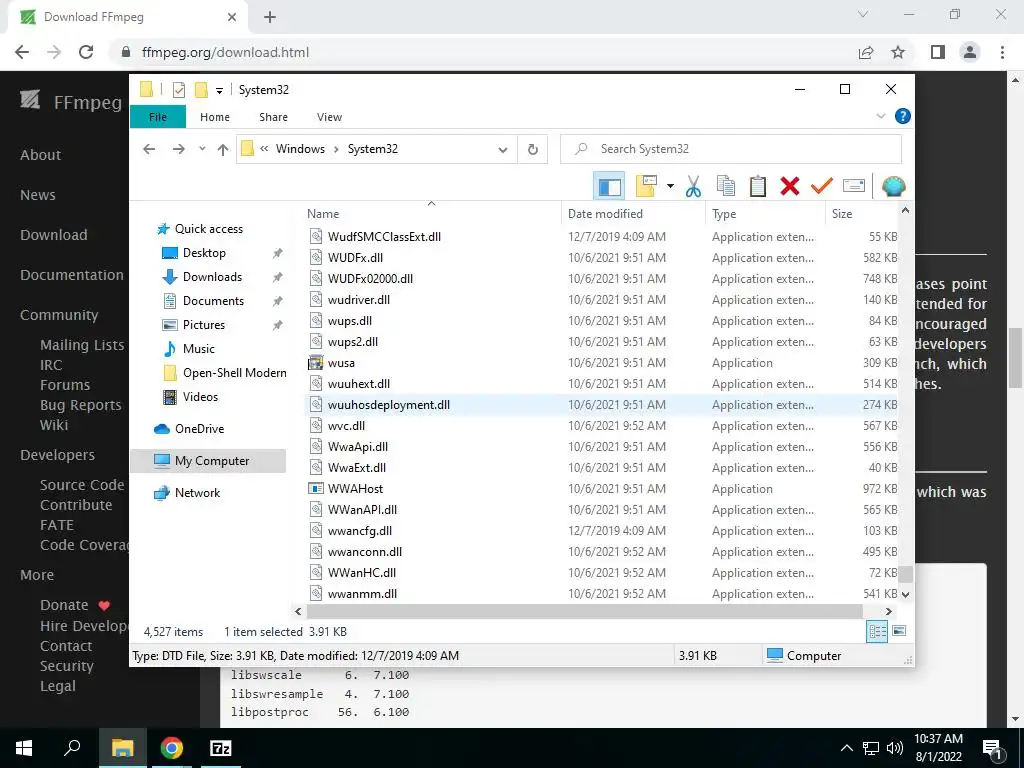
Task: Click horizontal scrollbar right arrow
Action: pos(889,612)
